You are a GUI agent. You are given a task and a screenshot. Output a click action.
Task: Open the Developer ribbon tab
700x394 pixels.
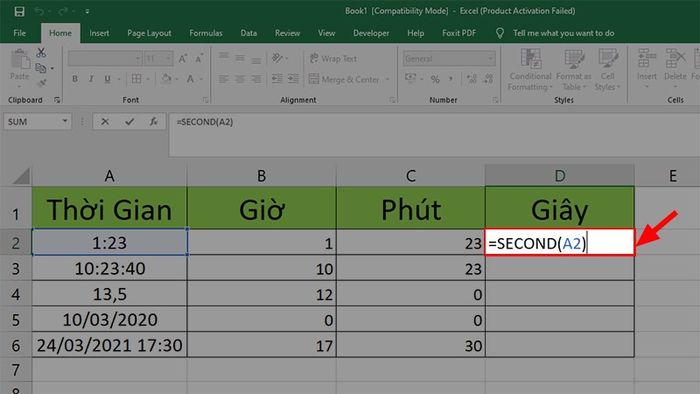(371, 33)
